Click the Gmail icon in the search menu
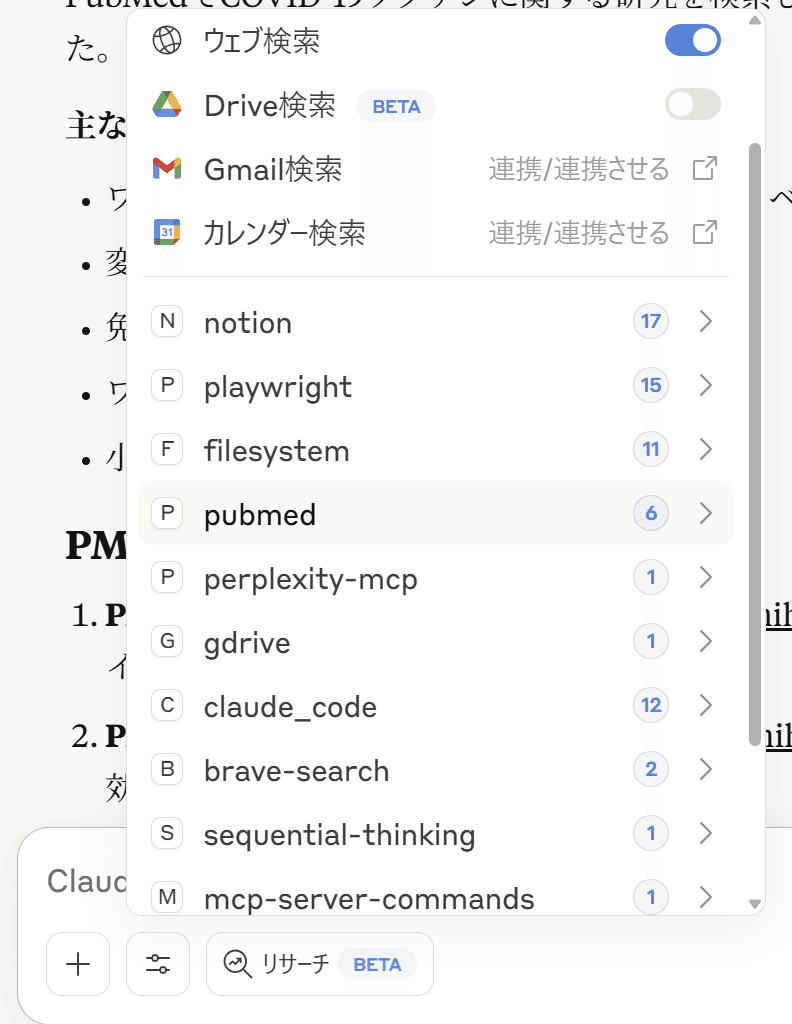Screen dimensions: 792x1024 pos(168,168)
